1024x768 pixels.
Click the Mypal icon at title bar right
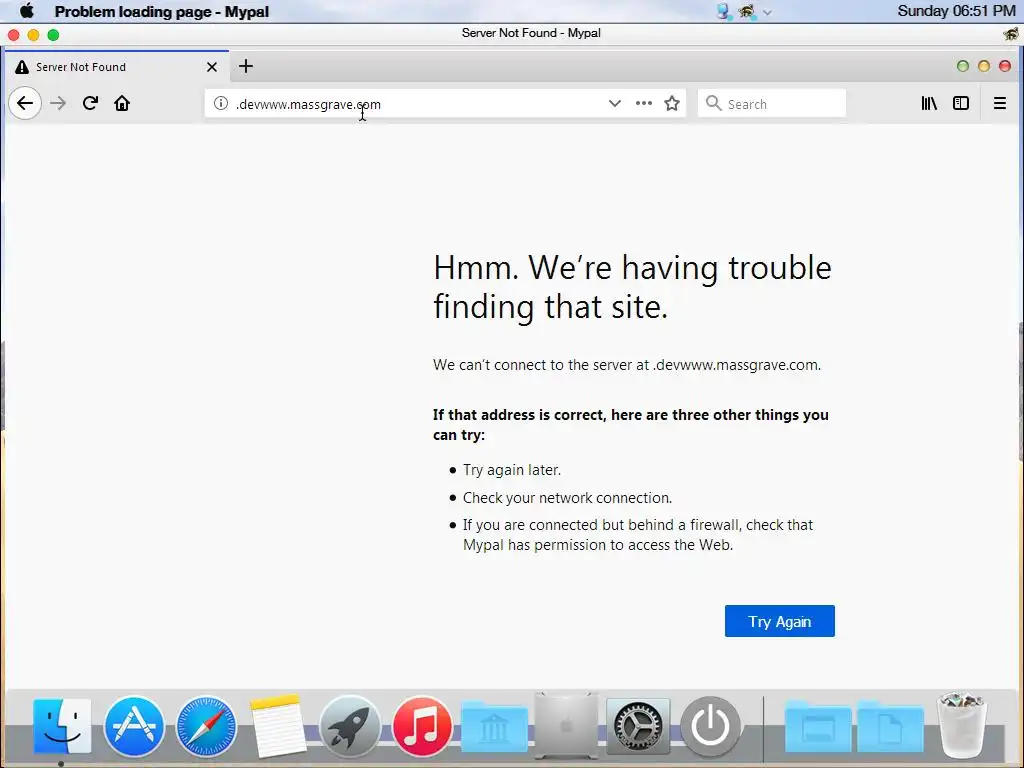pyautogui.click(x=1011, y=33)
